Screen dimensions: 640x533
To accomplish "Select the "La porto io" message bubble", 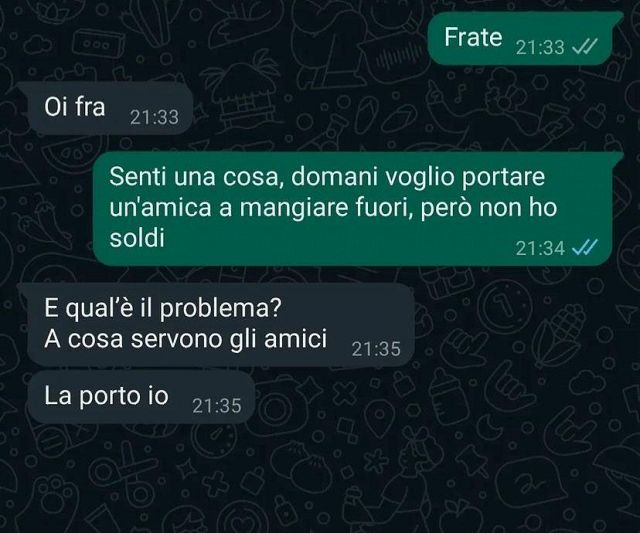I will (140, 397).
